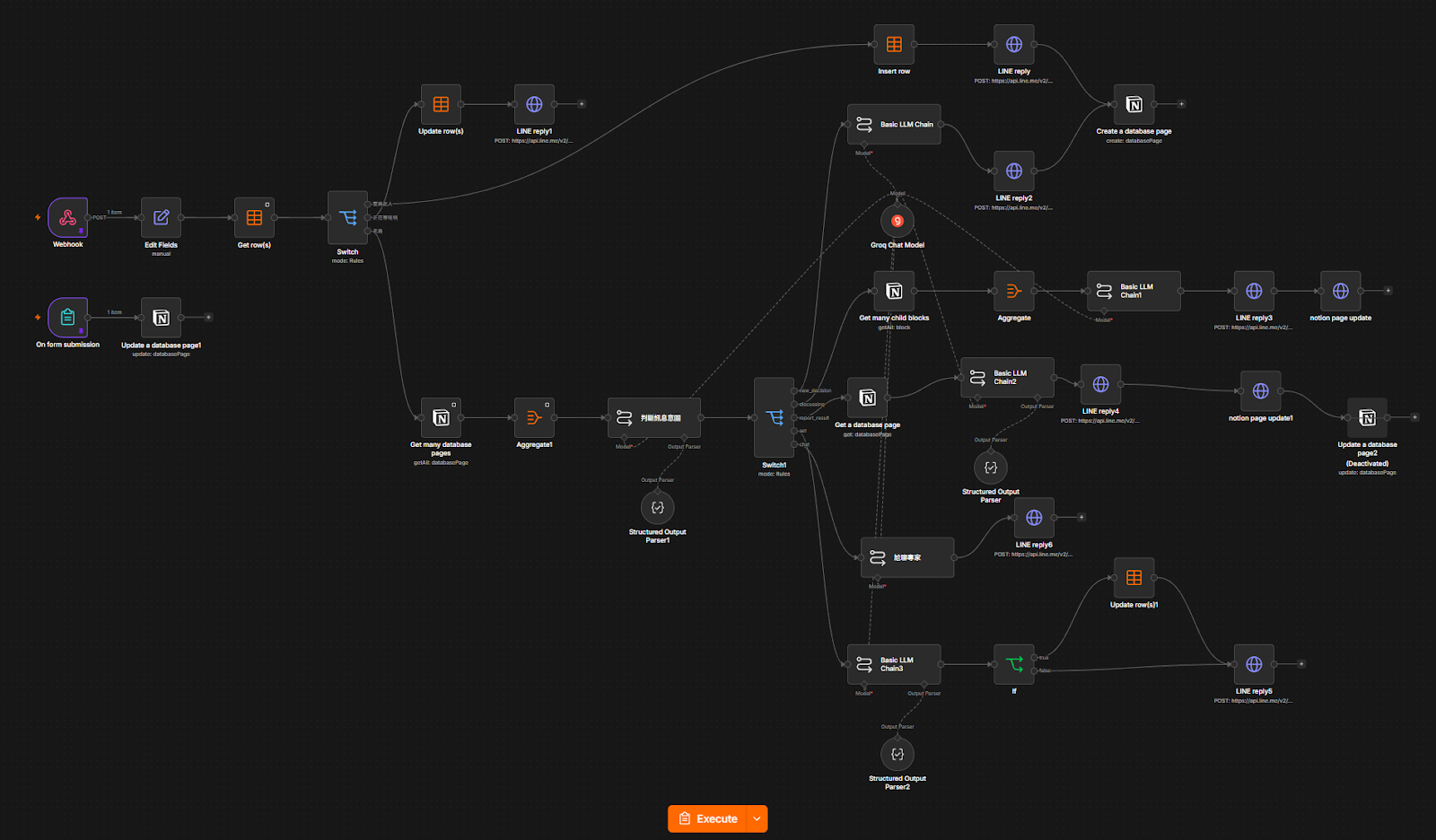The image size is (1436, 840).
Task: Open the Execute button dropdown arrow
Action: (x=757, y=818)
